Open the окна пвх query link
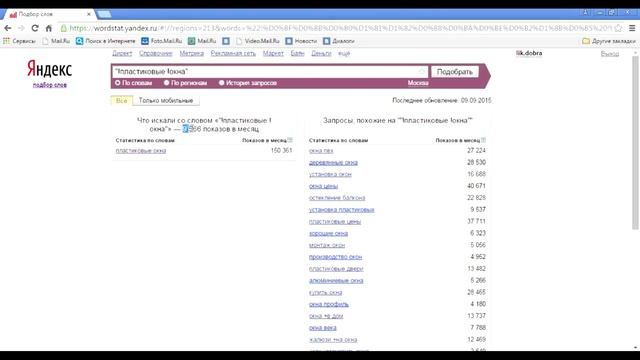 pyautogui.click(x=321, y=151)
